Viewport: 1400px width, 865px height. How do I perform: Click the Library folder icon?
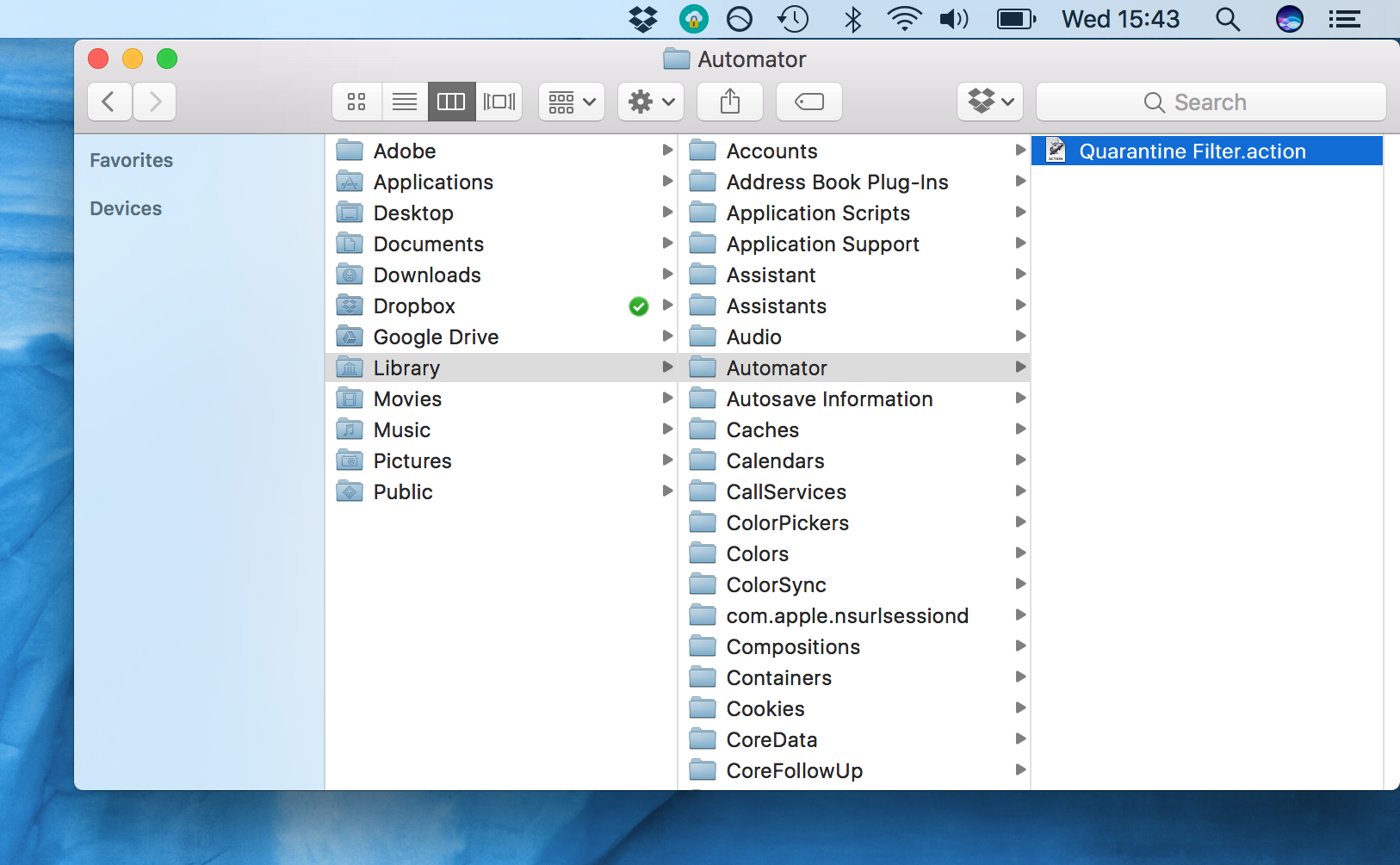pos(350,368)
